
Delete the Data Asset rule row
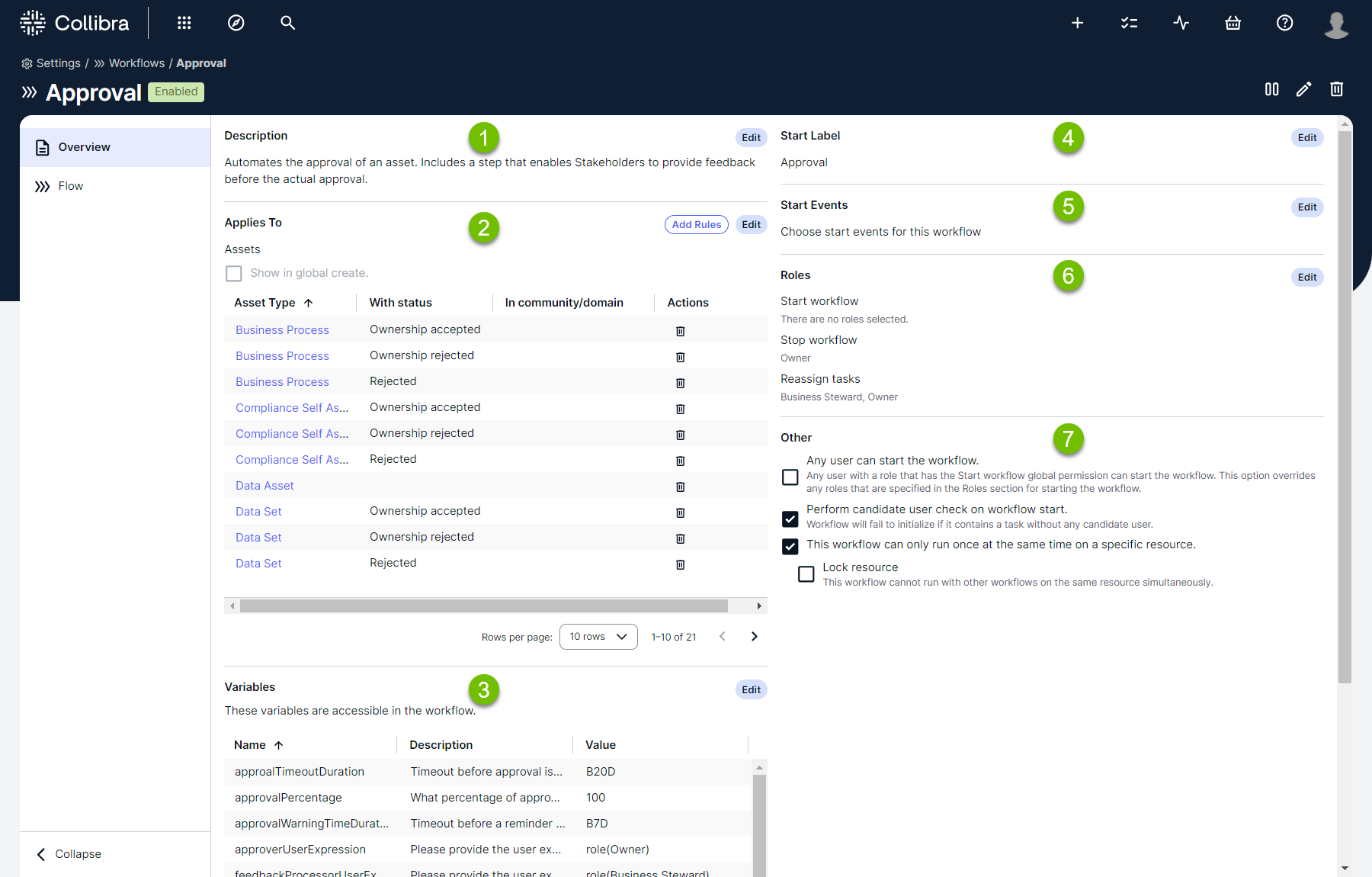680,487
